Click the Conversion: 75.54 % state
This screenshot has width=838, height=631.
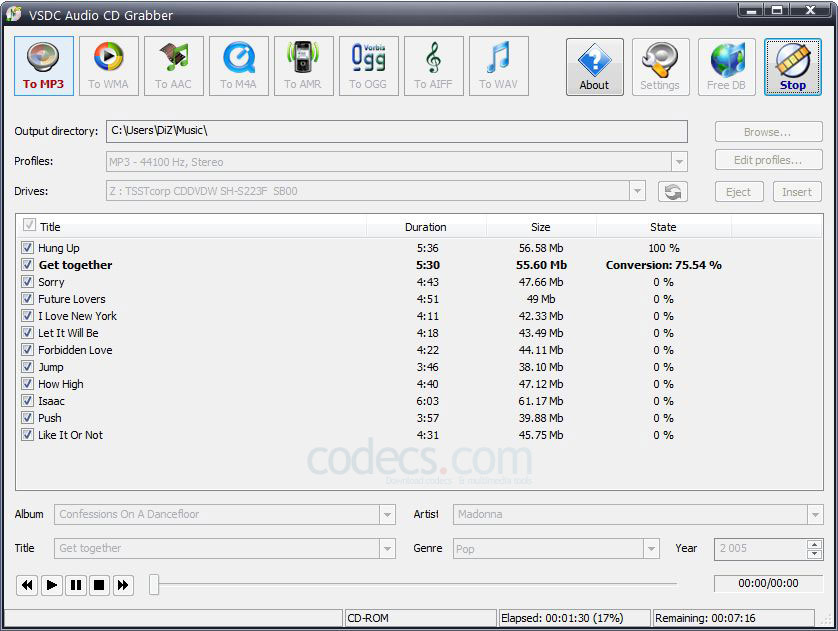tap(663, 265)
